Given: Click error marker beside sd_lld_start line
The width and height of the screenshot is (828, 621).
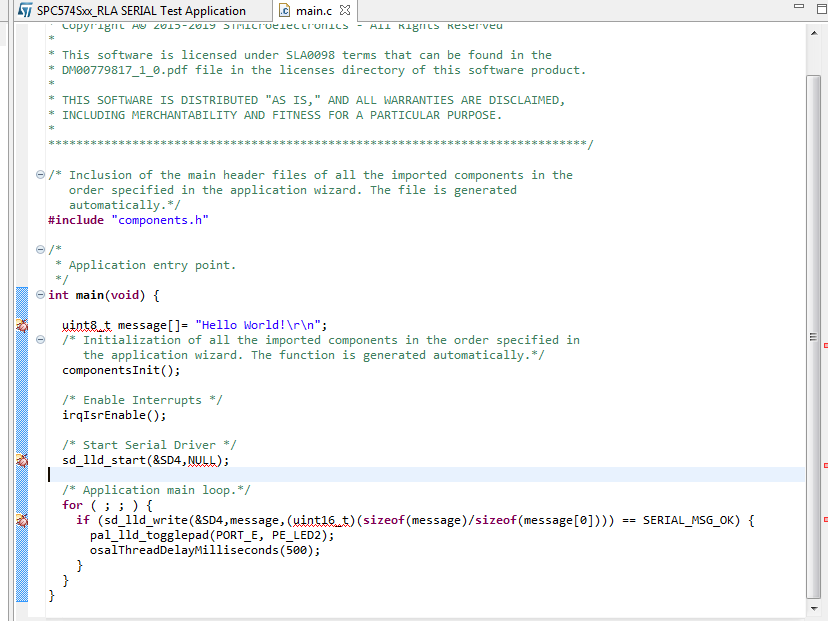Looking at the screenshot, I should click(x=22, y=460).
